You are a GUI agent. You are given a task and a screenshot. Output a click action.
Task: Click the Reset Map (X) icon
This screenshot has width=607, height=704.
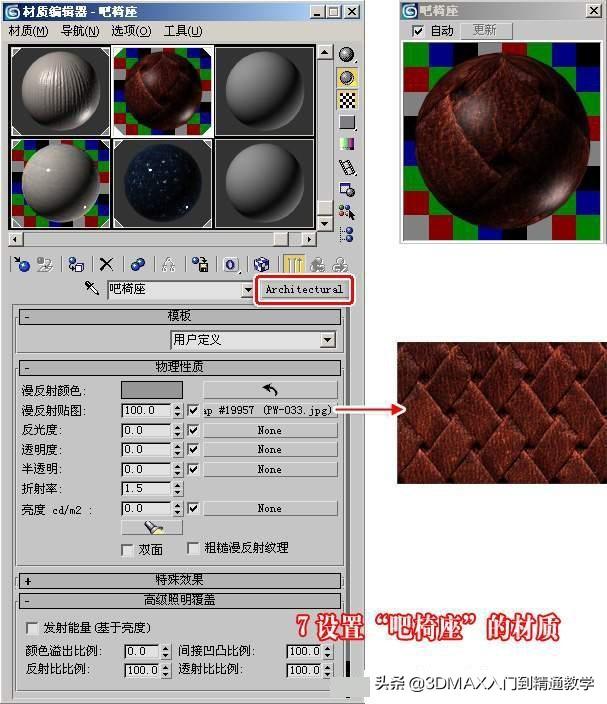pos(106,264)
